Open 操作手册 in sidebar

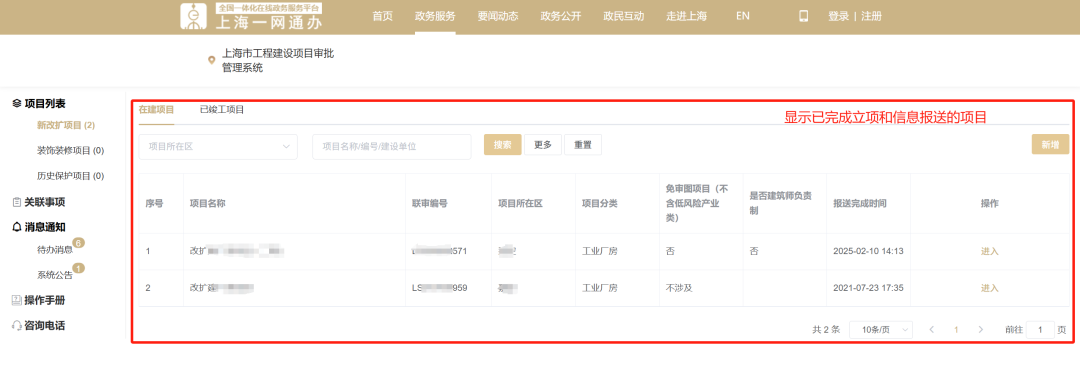pyautogui.click(x=45, y=301)
